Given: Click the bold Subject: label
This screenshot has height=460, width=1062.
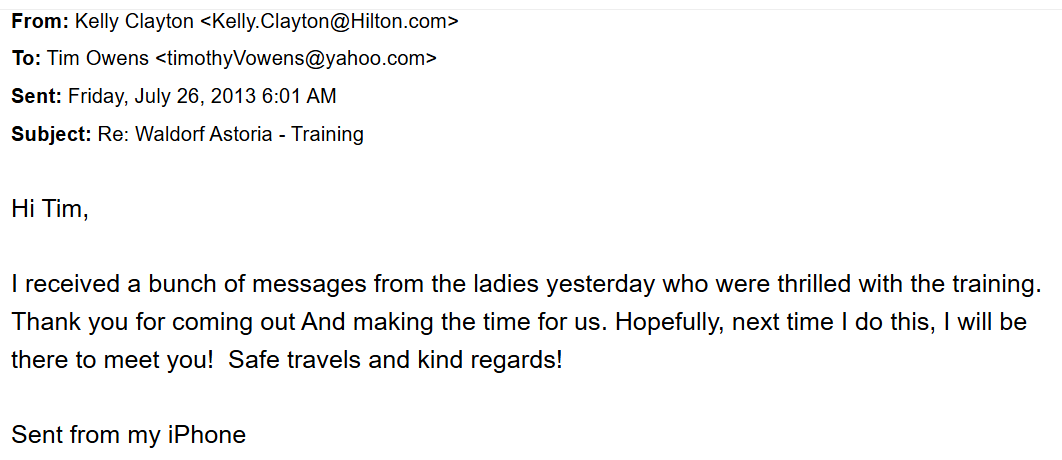Looking at the screenshot, I should [51, 134].
